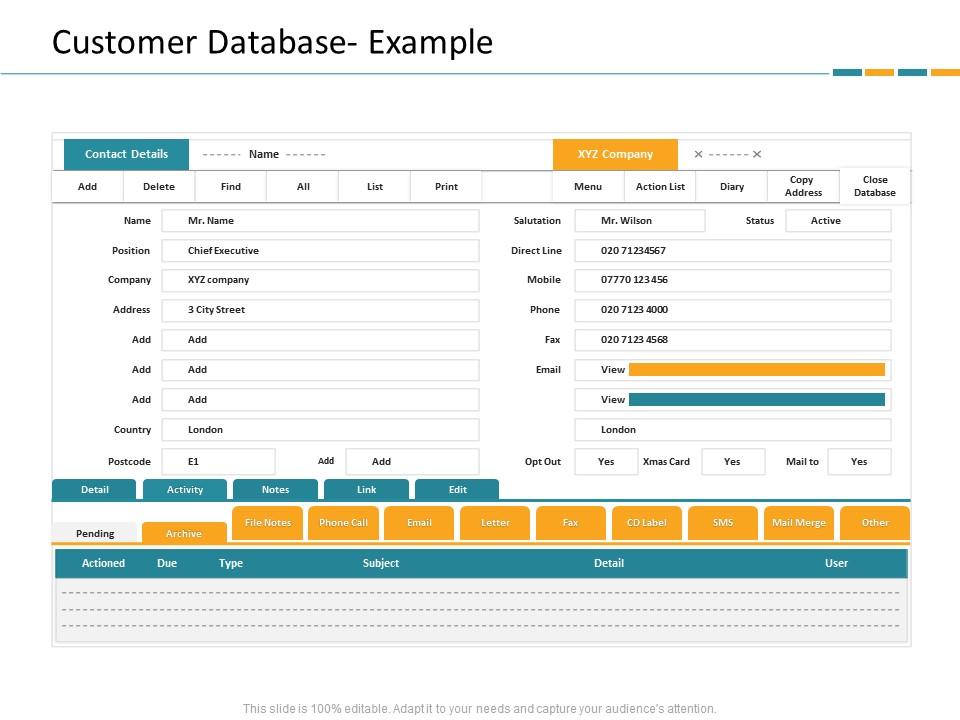Open the Status field showing Active
Screen dimensions: 960x720
[837, 221]
